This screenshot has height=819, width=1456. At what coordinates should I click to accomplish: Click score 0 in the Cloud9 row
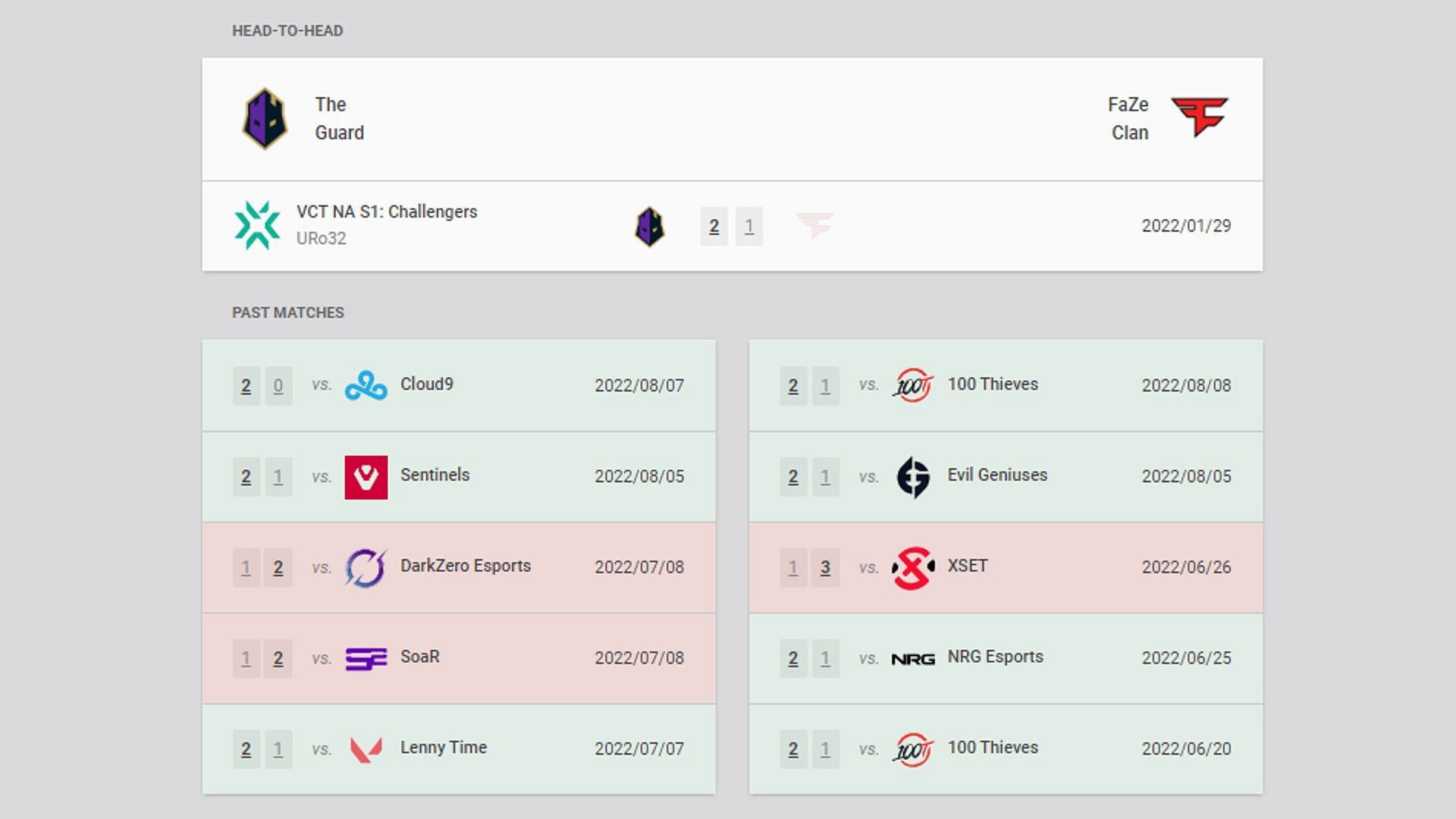tap(278, 386)
